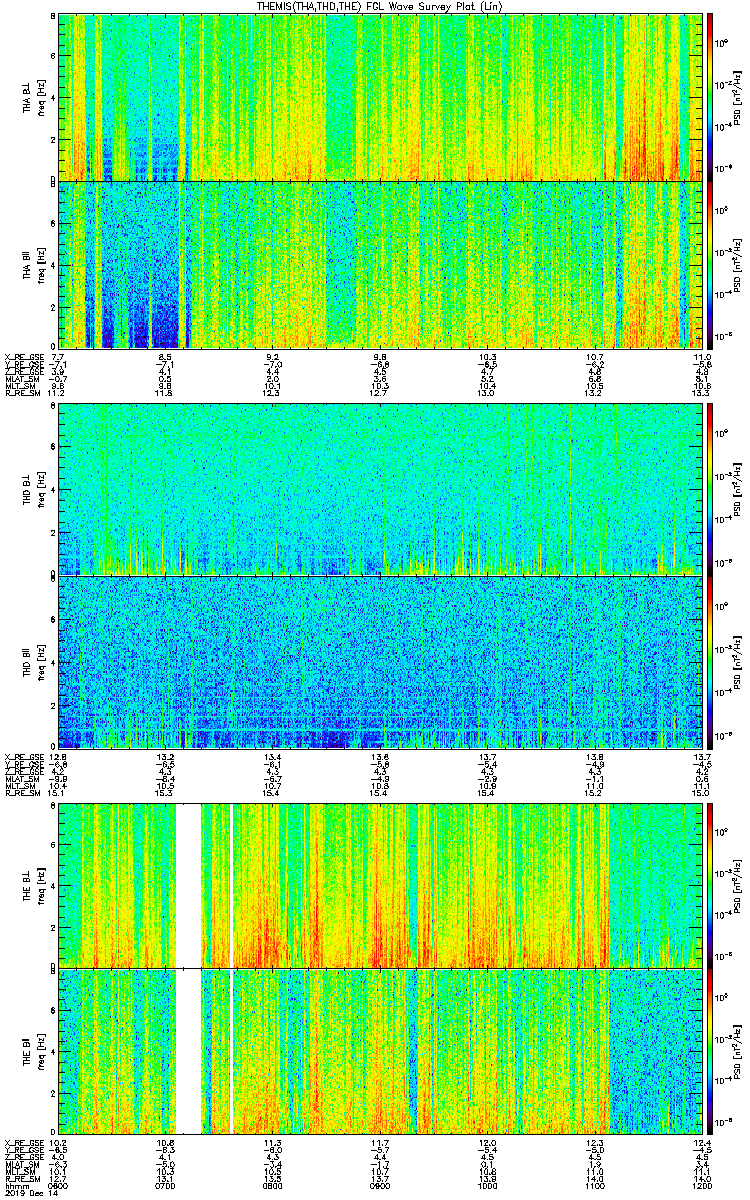750x1200 pixels.
Task: Click the PSD color bar beside THE B-parallel
Action: coord(711,1052)
